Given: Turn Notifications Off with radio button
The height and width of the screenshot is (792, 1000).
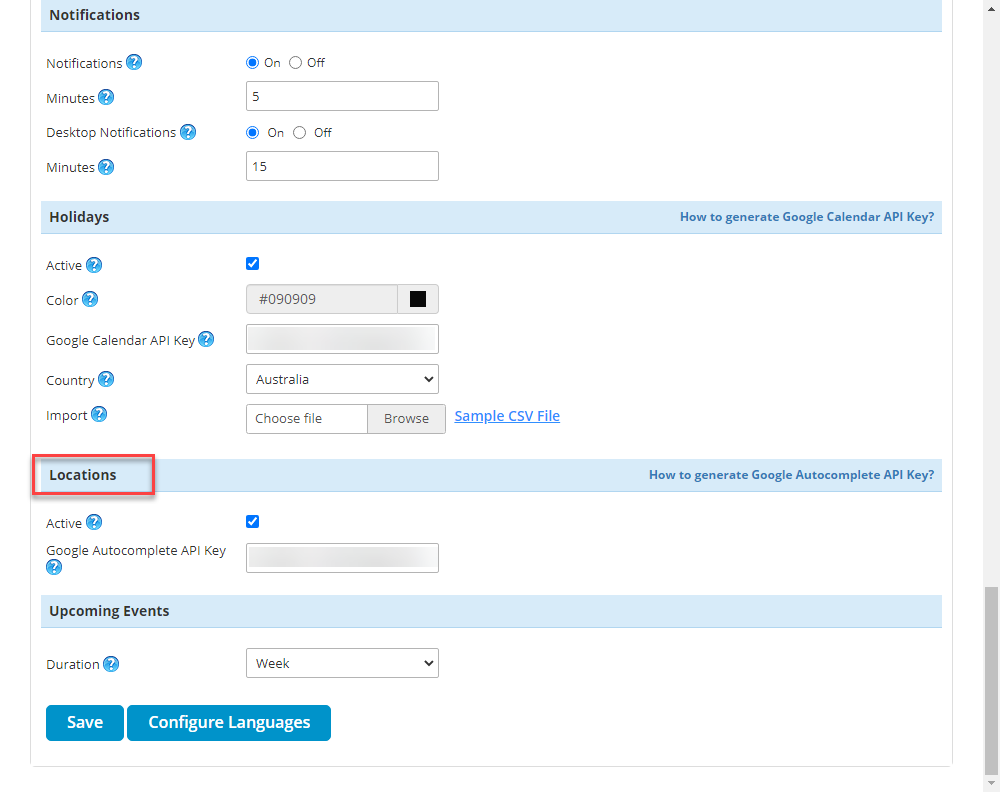Looking at the screenshot, I should [x=296, y=63].
